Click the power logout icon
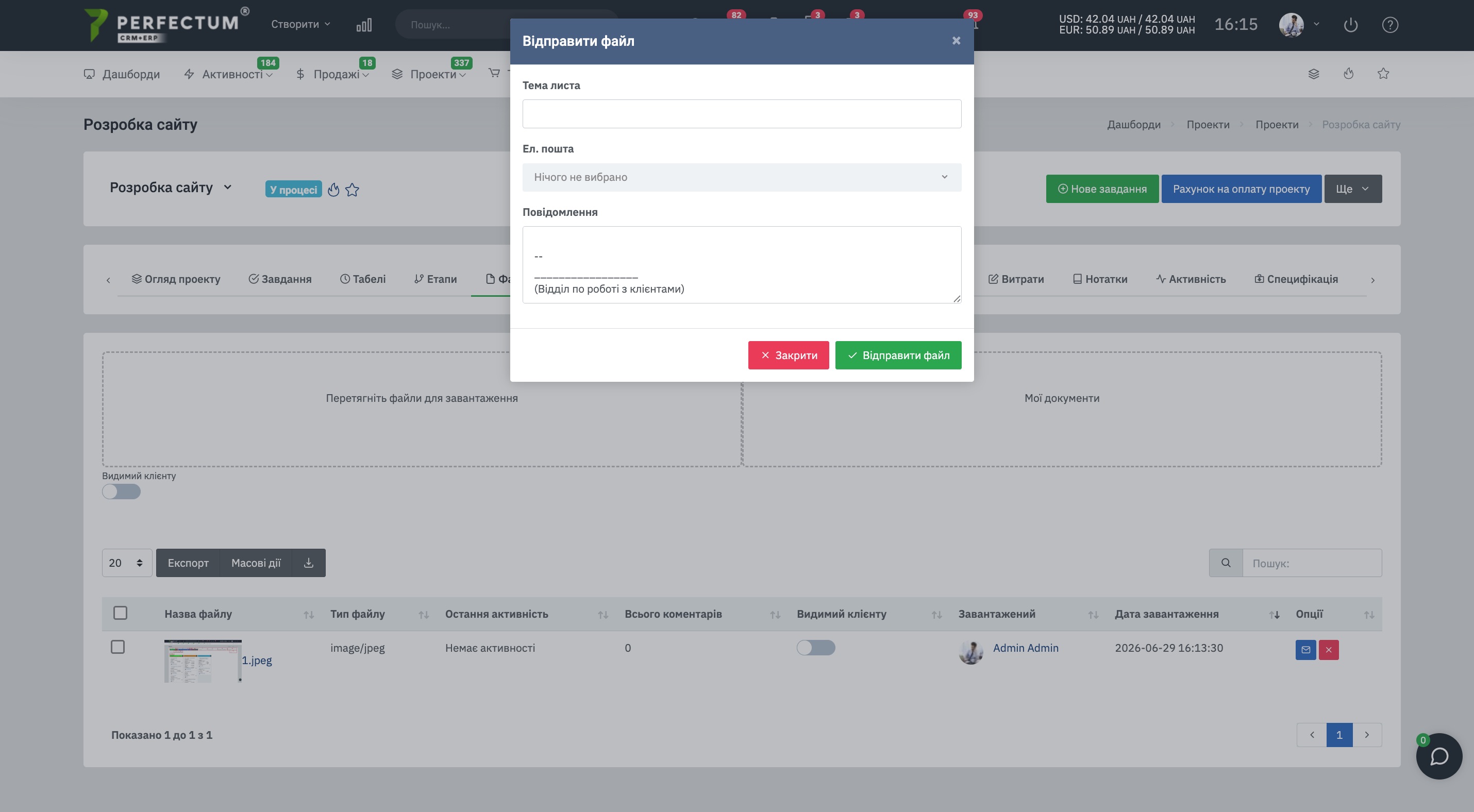The width and height of the screenshot is (1474, 812). [1350, 25]
